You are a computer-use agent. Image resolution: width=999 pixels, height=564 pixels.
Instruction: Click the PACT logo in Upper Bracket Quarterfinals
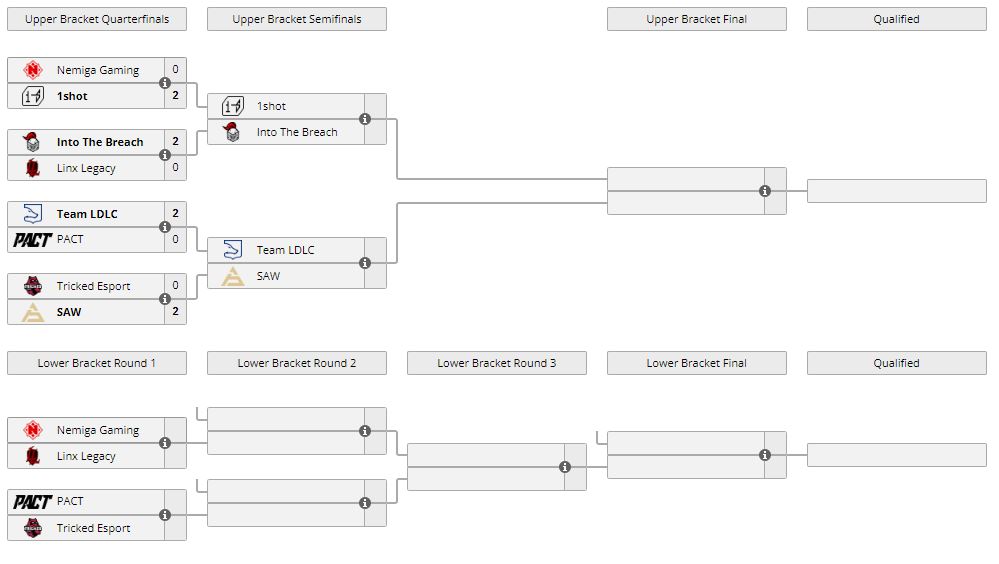[x=33, y=240]
